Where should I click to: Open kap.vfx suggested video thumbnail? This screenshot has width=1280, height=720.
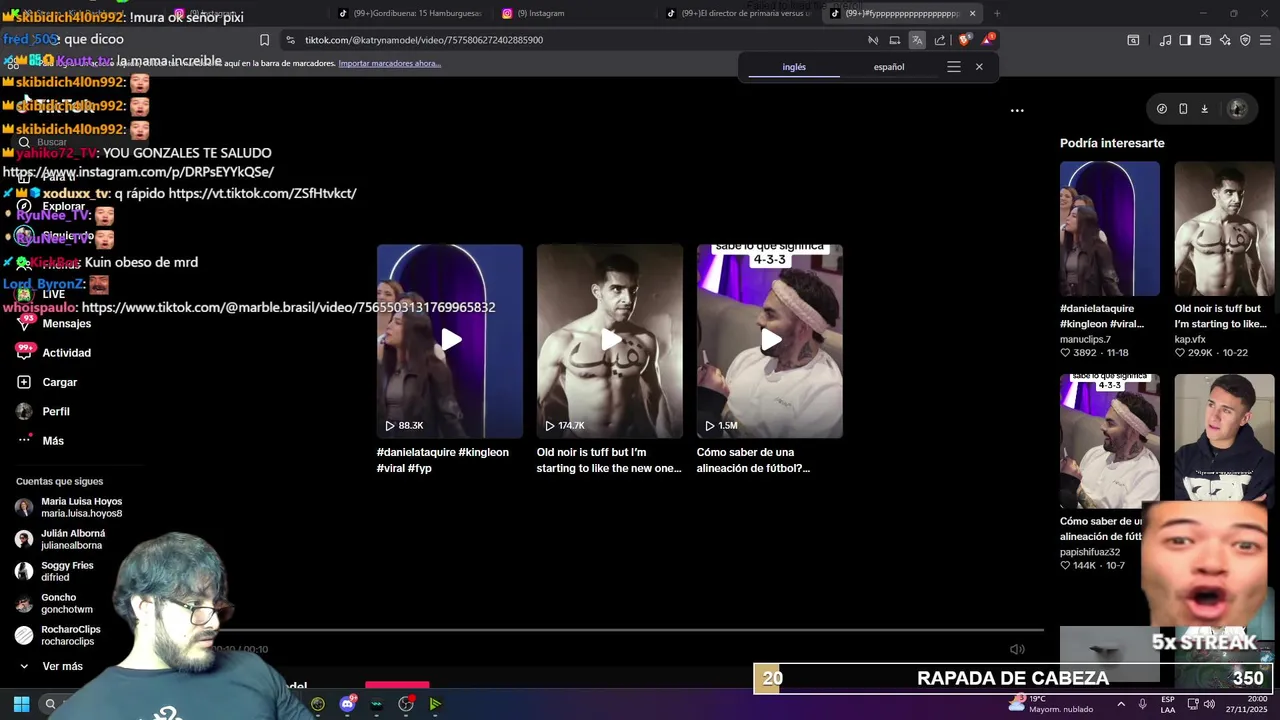(x=1224, y=228)
